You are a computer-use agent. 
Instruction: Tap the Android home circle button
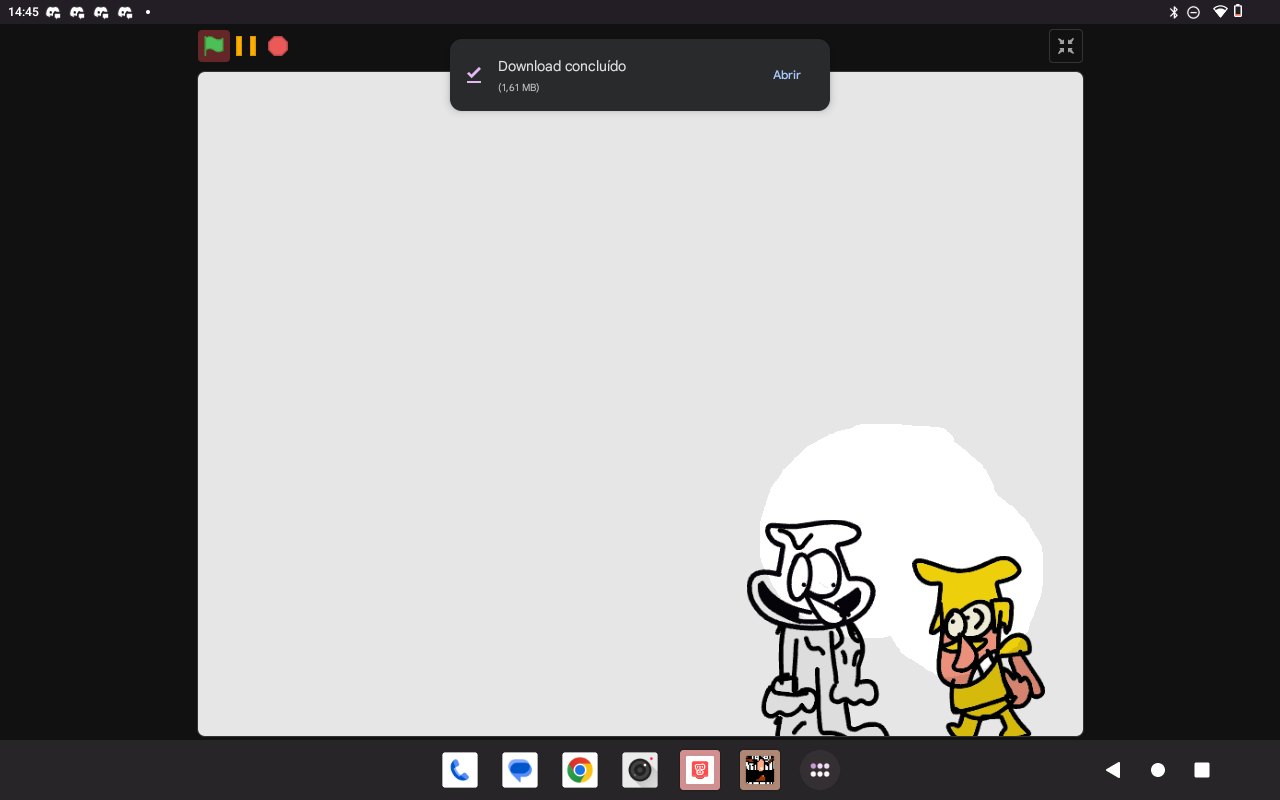[x=1158, y=770]
